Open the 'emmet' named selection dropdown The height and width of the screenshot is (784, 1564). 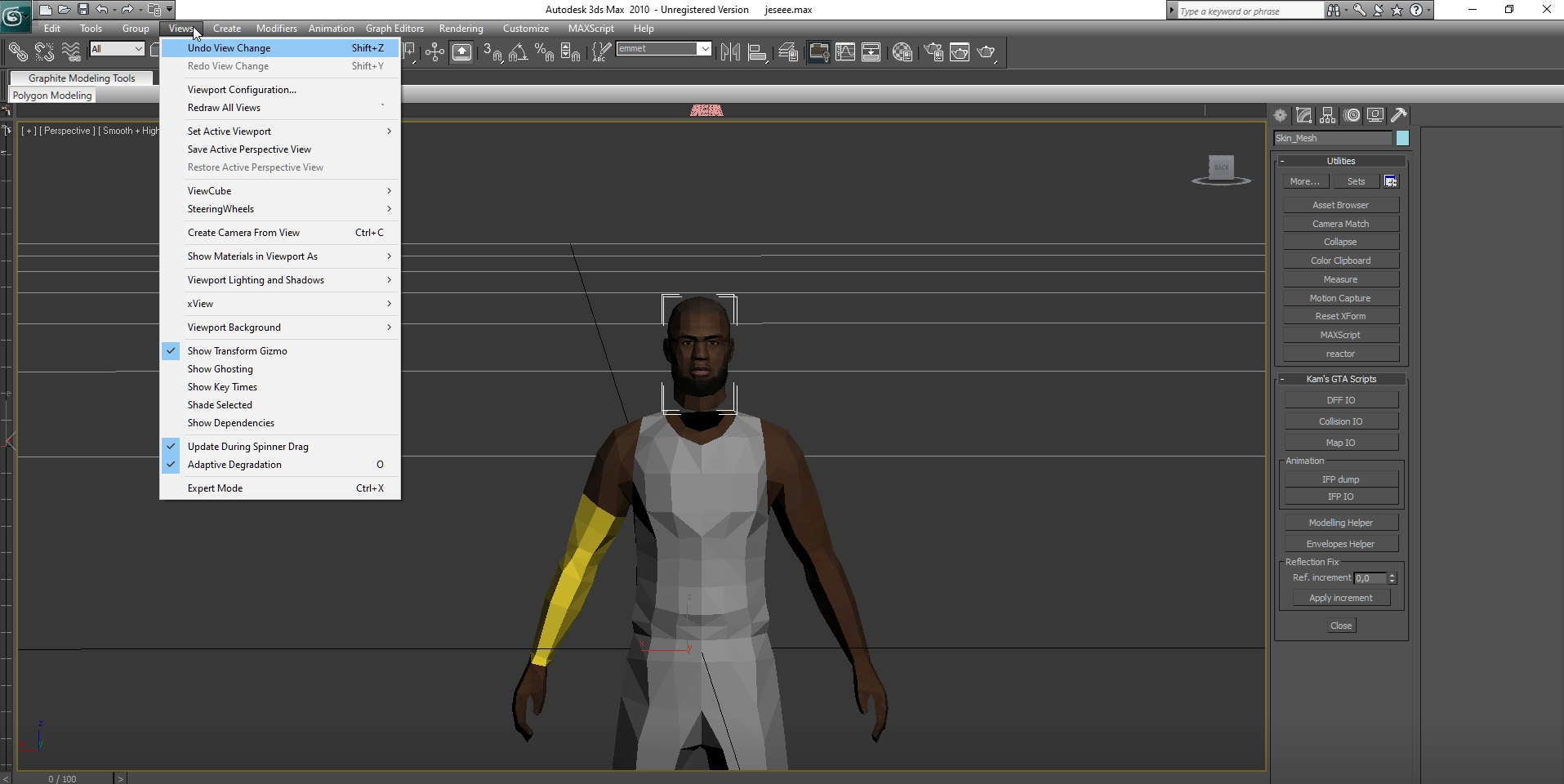[703, 49]
